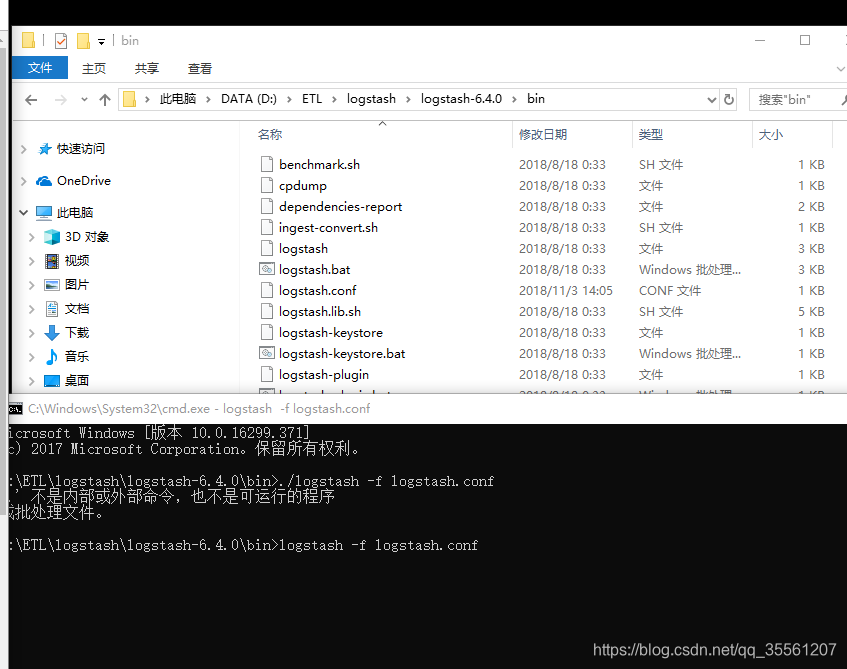This screenshot has height=669, width=847.
Task: Open the 主页 ribbon tab
Action: pos(94,69)
